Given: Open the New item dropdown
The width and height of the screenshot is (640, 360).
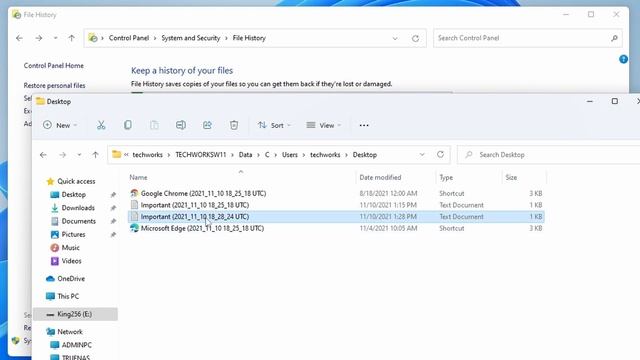Looking at the screenshot, I should [60, 125].
